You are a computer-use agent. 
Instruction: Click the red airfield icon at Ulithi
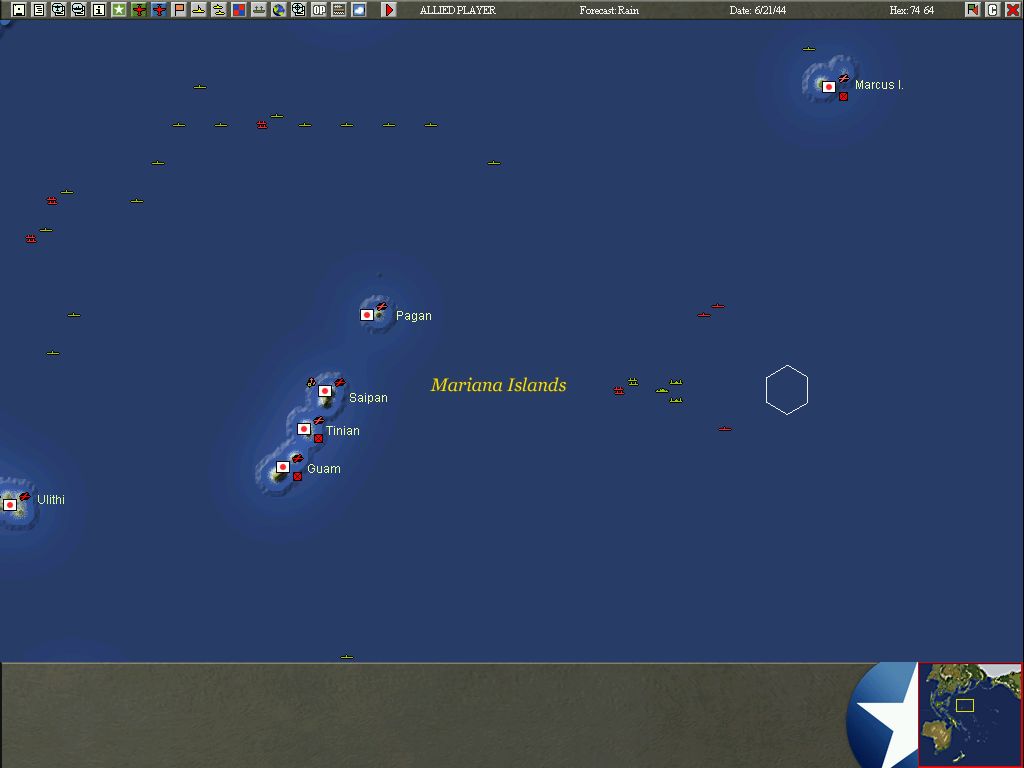(25, 497)
